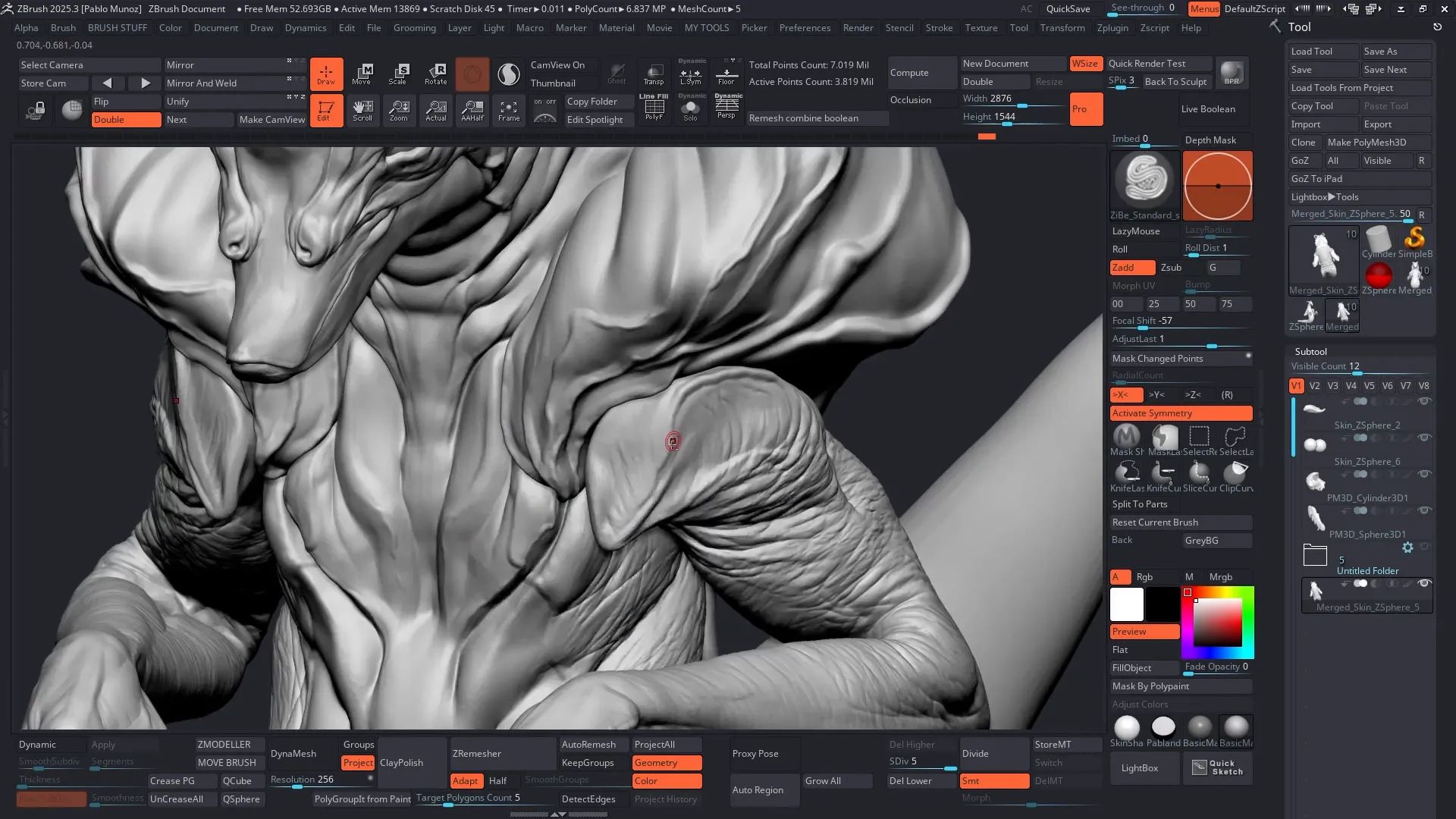Pick a color in gradient picker
Screen dimensions: 1456x819
[1218, 623]
